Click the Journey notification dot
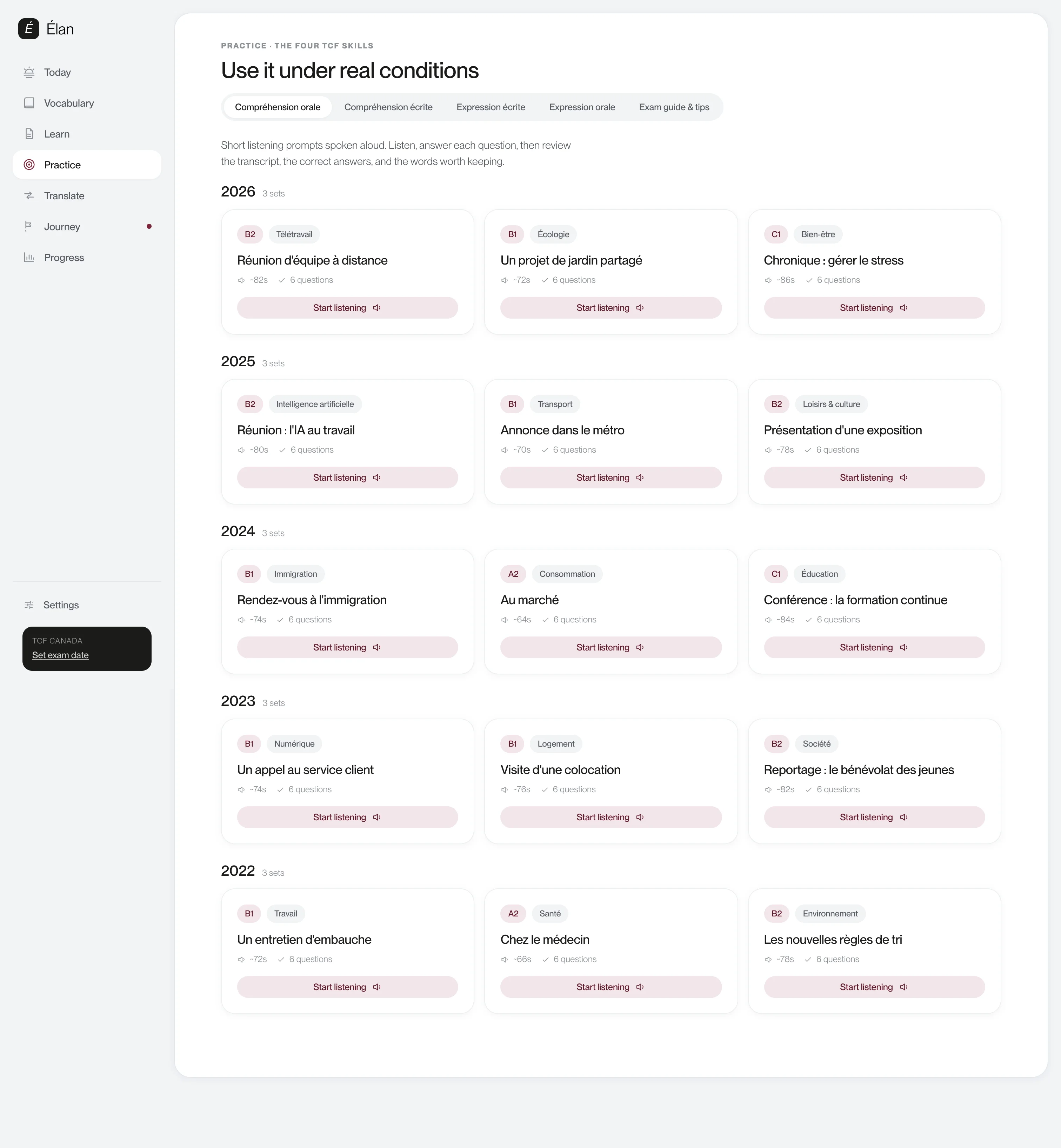The width and height of the screenshot is (1061, 1148). (x=149, y=226)
